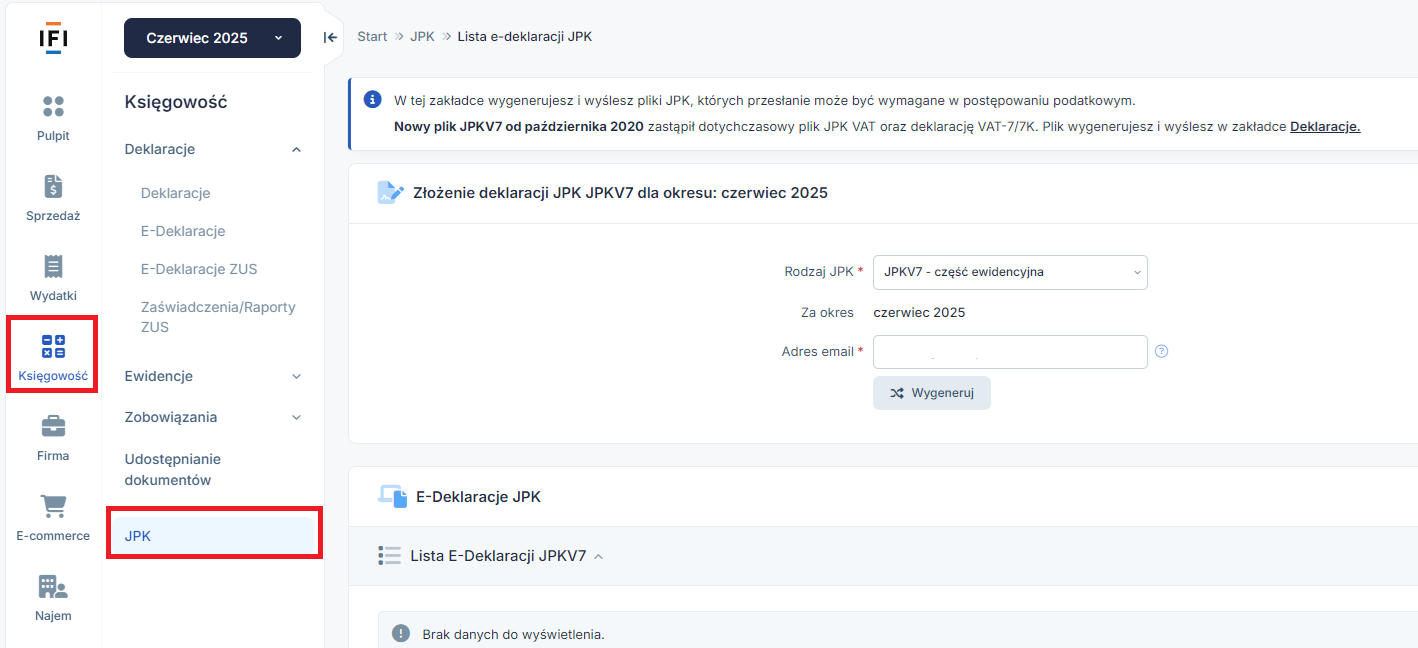Click the Księgowość sidebar heading
Image resolution: width=1418 pixels, height=648 pixels.
(x=176, y=102)
